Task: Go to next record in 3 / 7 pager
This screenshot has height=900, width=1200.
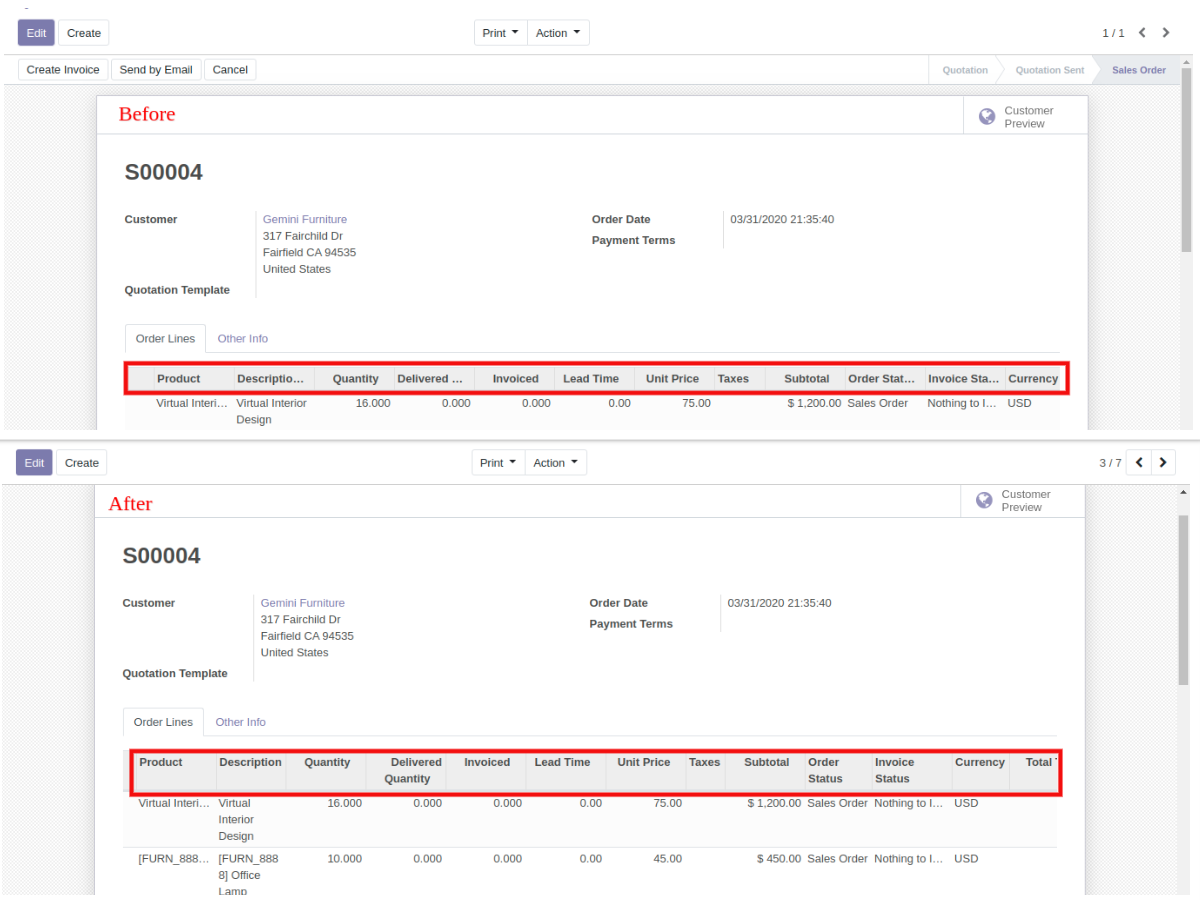Action: (x=1163, y=463)
